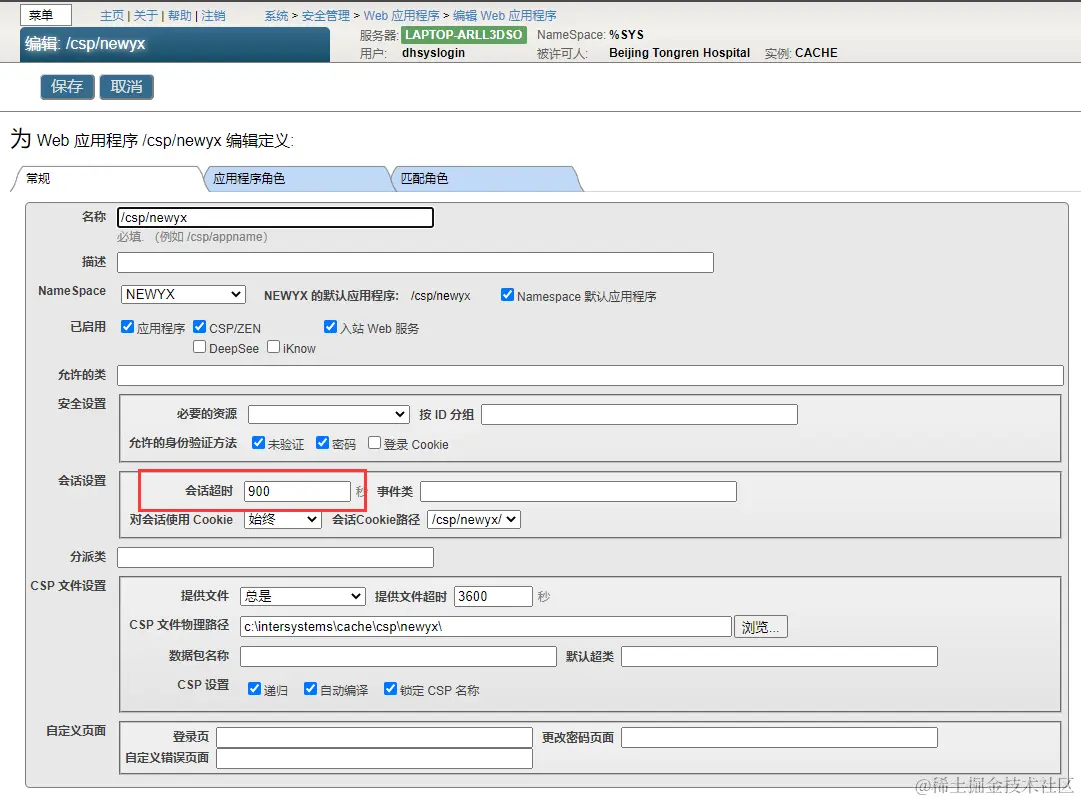Click into the 事件类 input field
1081x802 pixels.
pos(578,492)
